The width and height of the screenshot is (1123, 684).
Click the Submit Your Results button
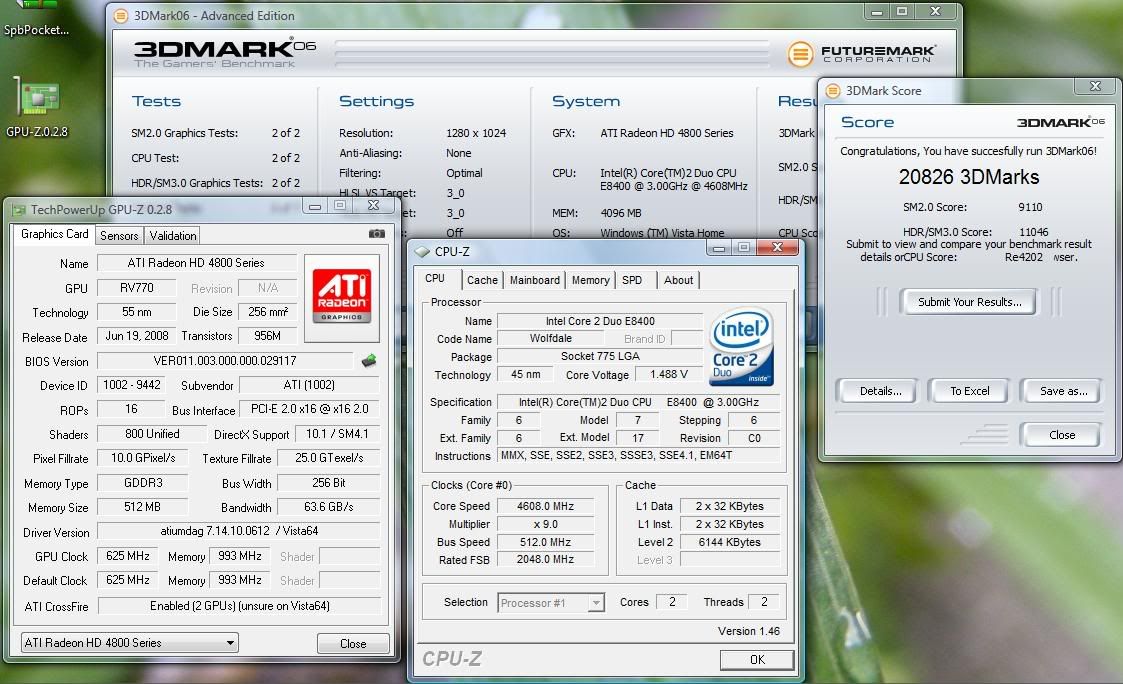coord(970,302)
